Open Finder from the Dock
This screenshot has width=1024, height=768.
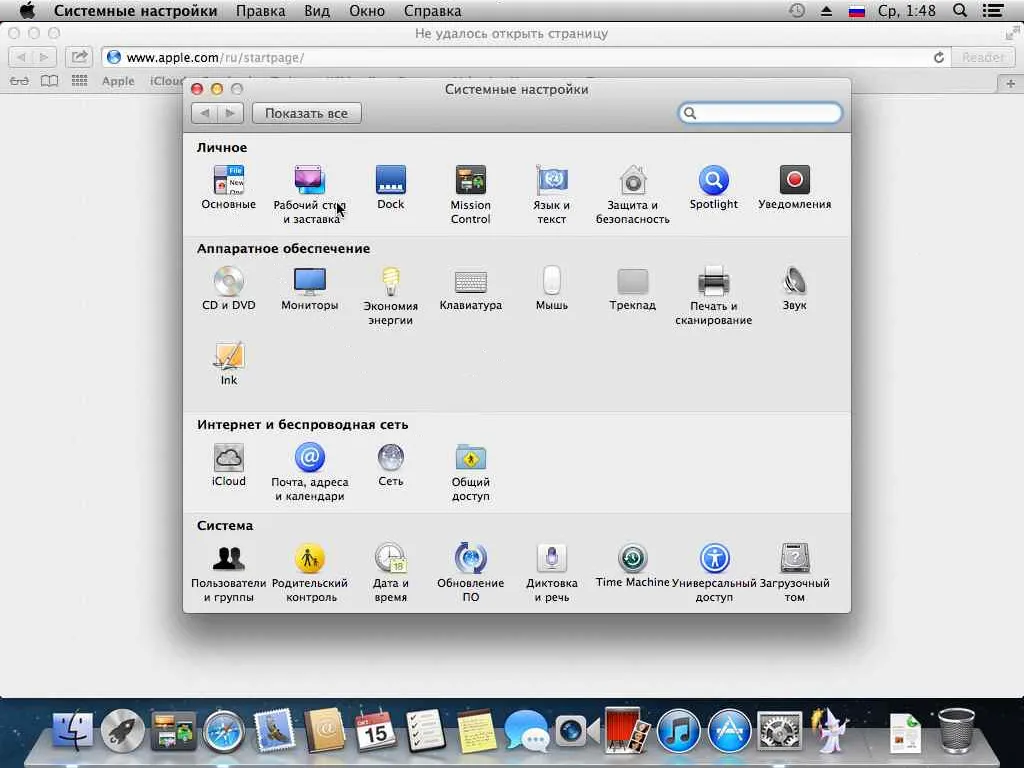pos(72,729)
